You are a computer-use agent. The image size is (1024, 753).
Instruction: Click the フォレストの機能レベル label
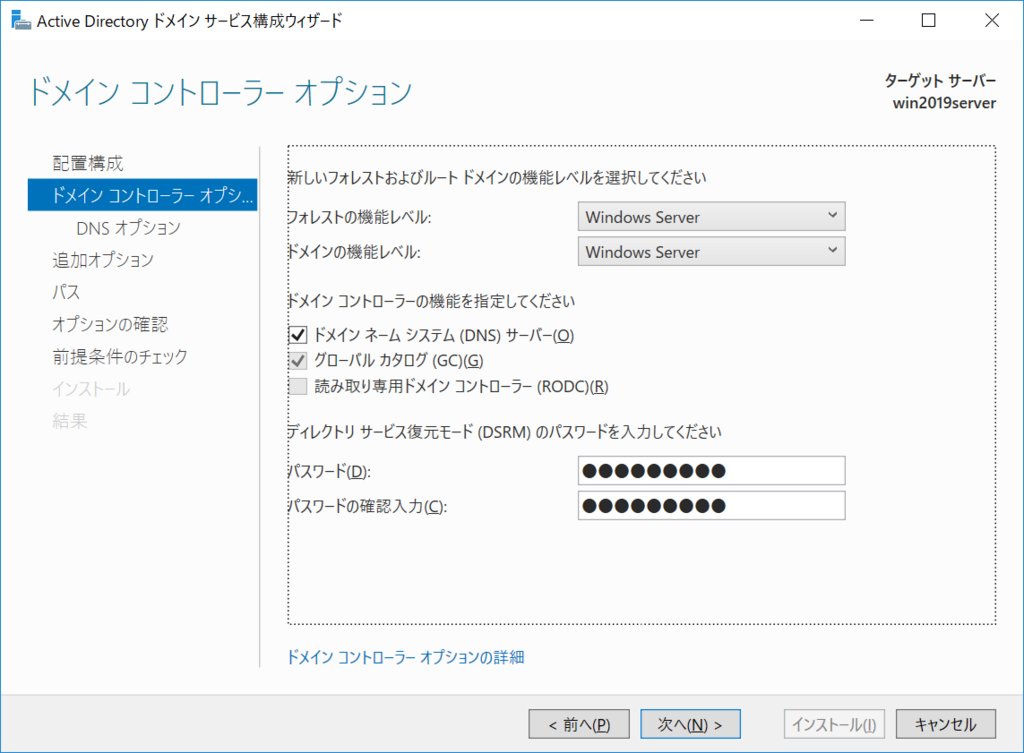coord(359,217)
